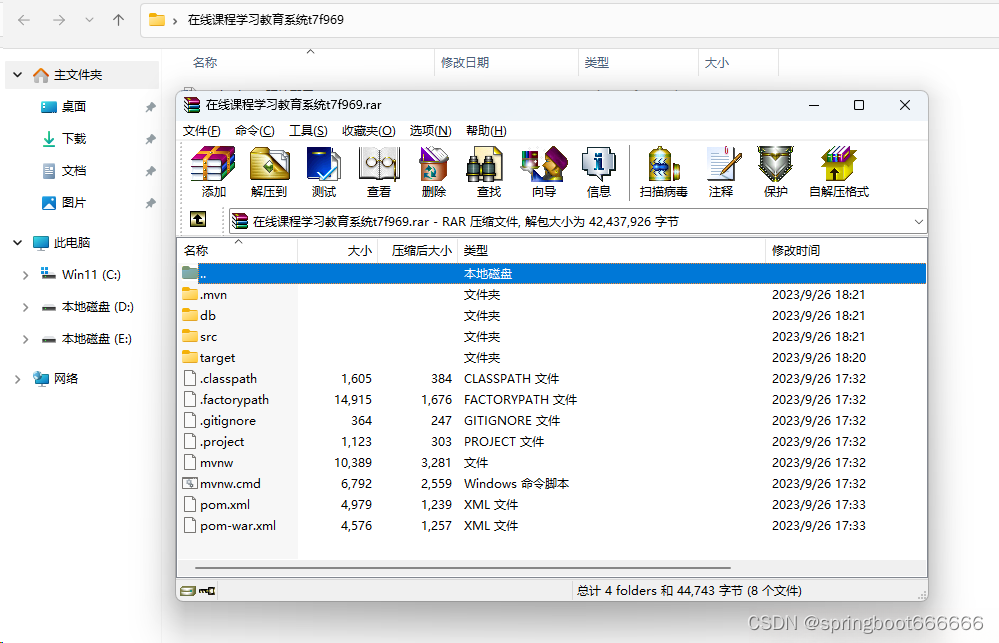Show archive Info (信息) icon
999x643 pixels.
599,172
